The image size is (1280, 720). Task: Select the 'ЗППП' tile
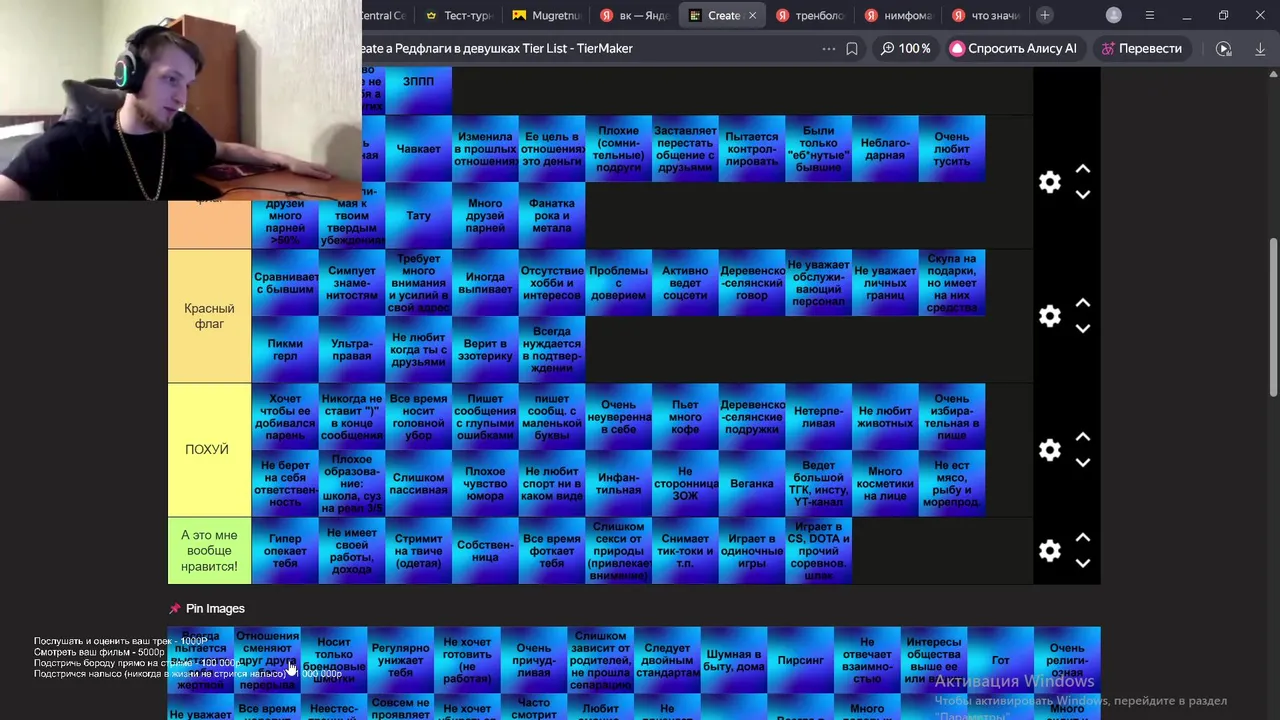(418, 90)
